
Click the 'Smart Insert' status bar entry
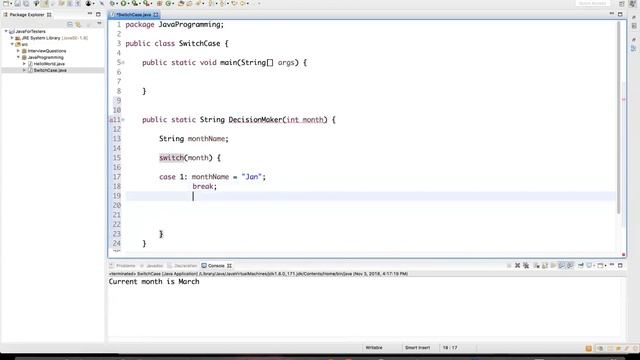pyautogui.click(x=417, y=348)
